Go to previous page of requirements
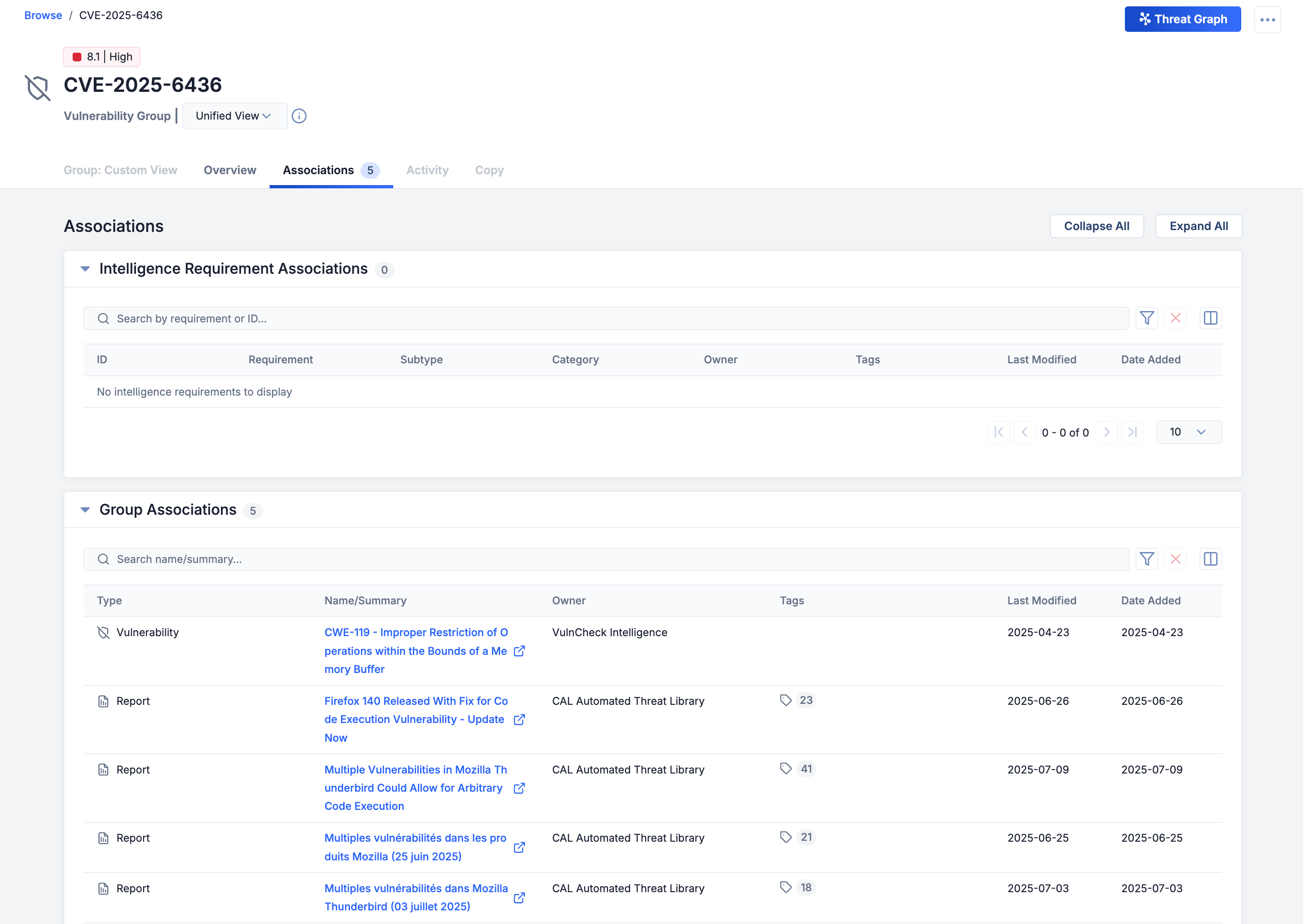This screenshot has width=1303, height=924. 1024,432
